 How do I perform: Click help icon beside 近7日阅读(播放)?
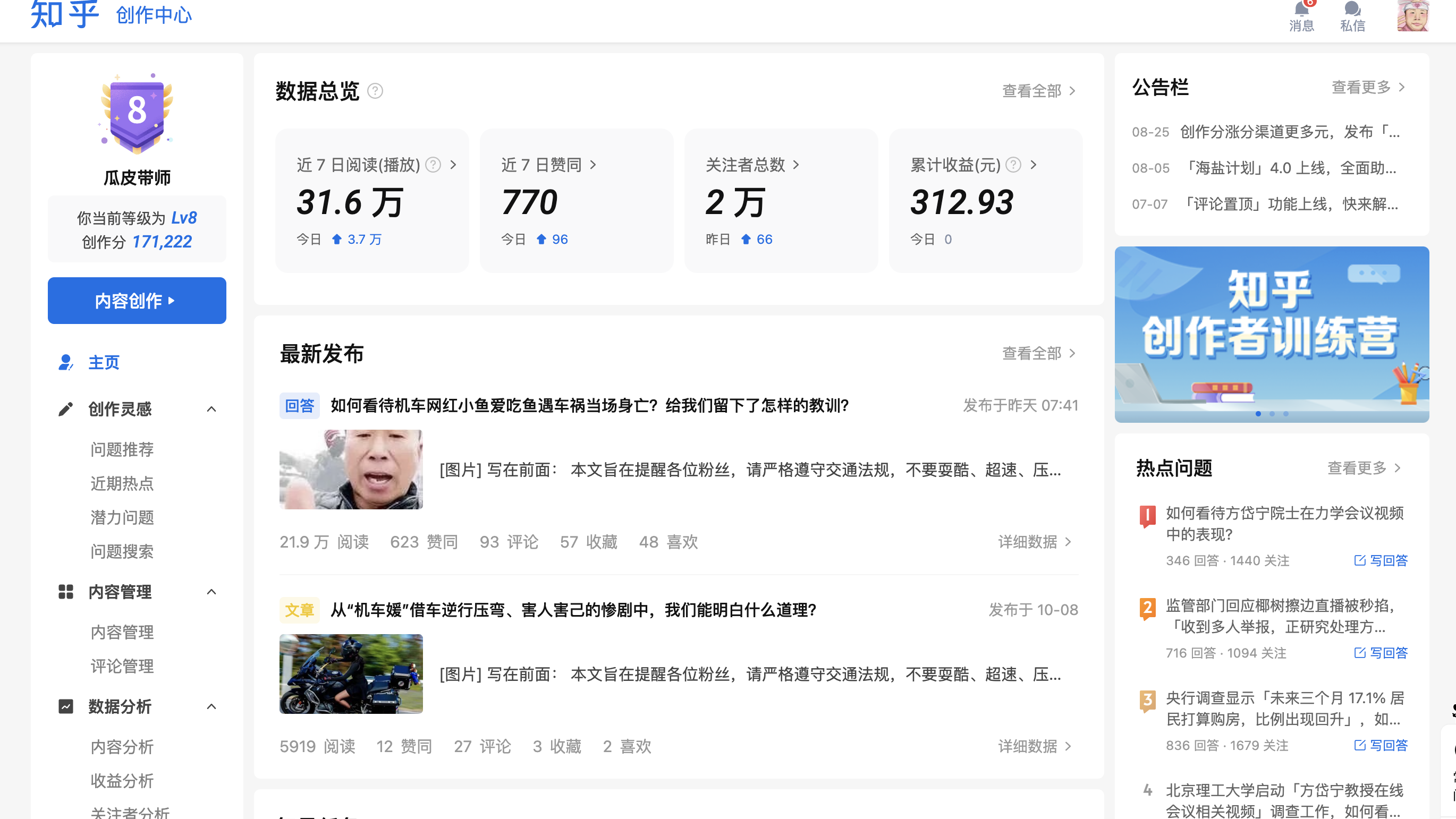point(433,164)
